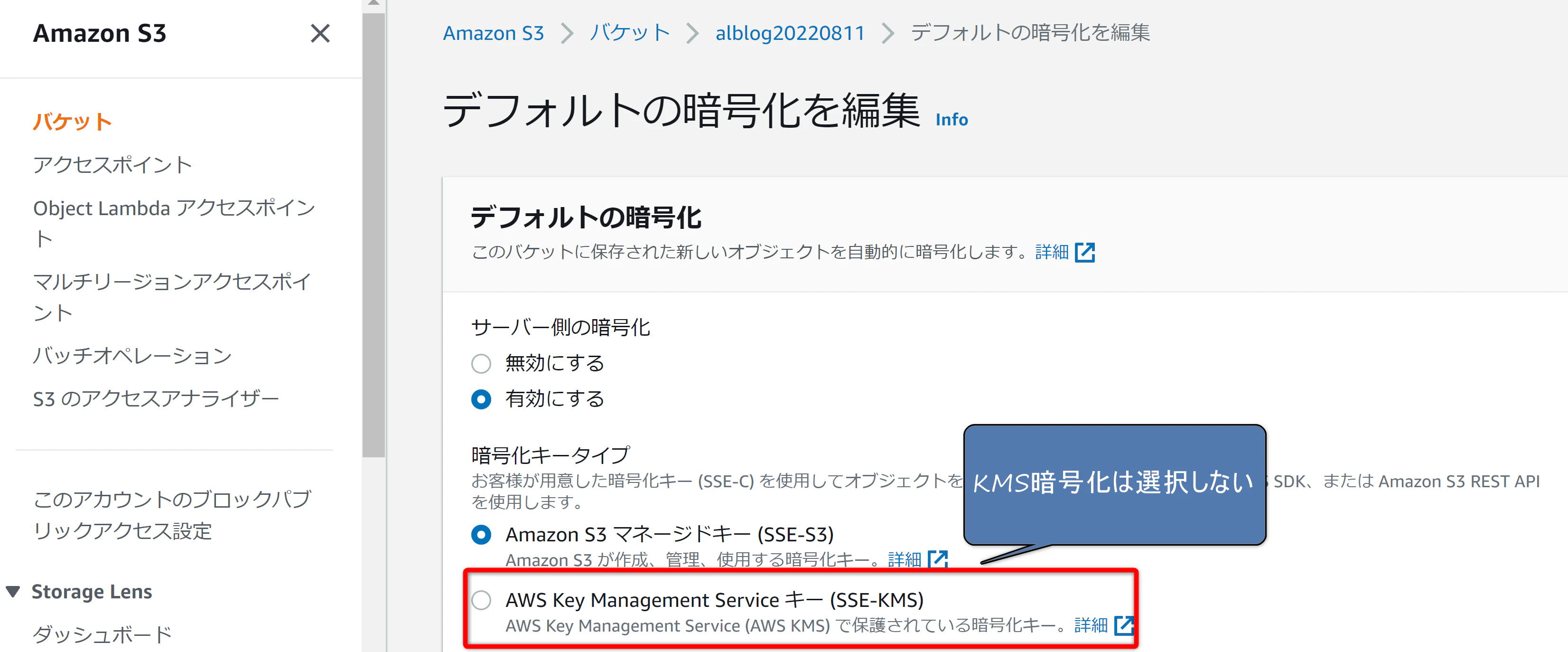
Task: Open バッチオペレーション in the sidebar
Action: [x=132, y=355]
